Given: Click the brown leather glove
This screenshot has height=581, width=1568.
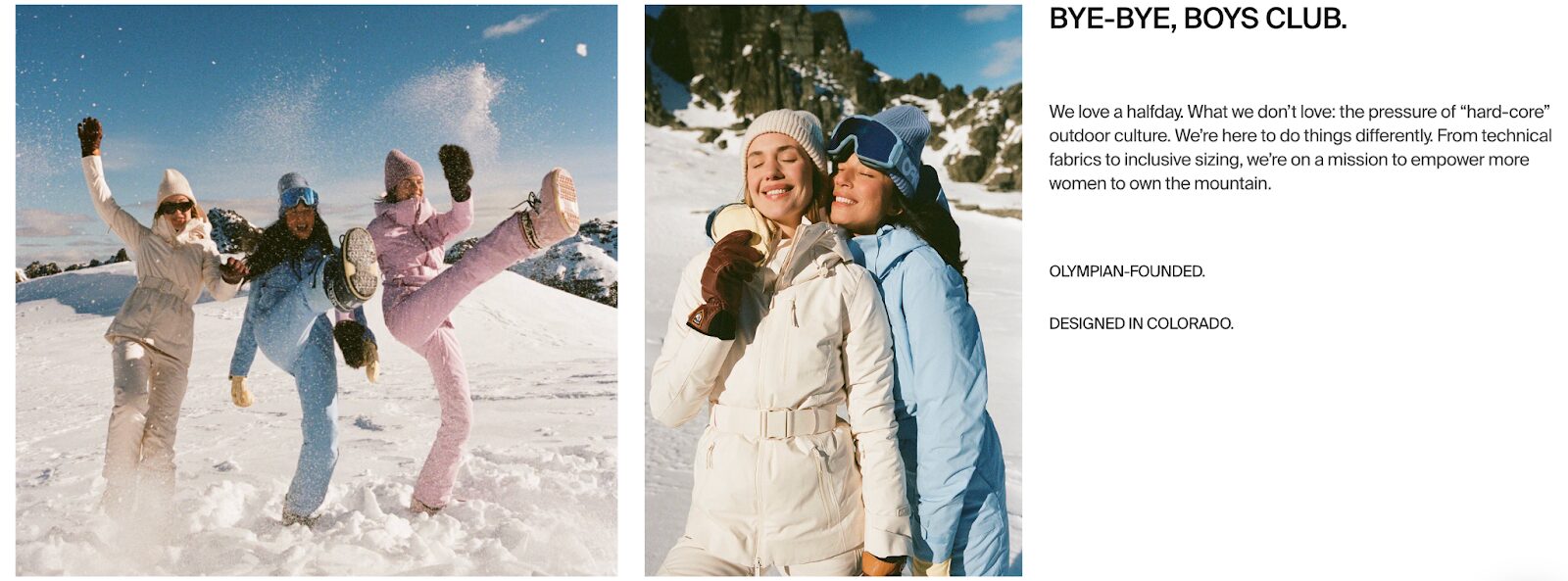Looking at the screenshot, I should 723,284.
